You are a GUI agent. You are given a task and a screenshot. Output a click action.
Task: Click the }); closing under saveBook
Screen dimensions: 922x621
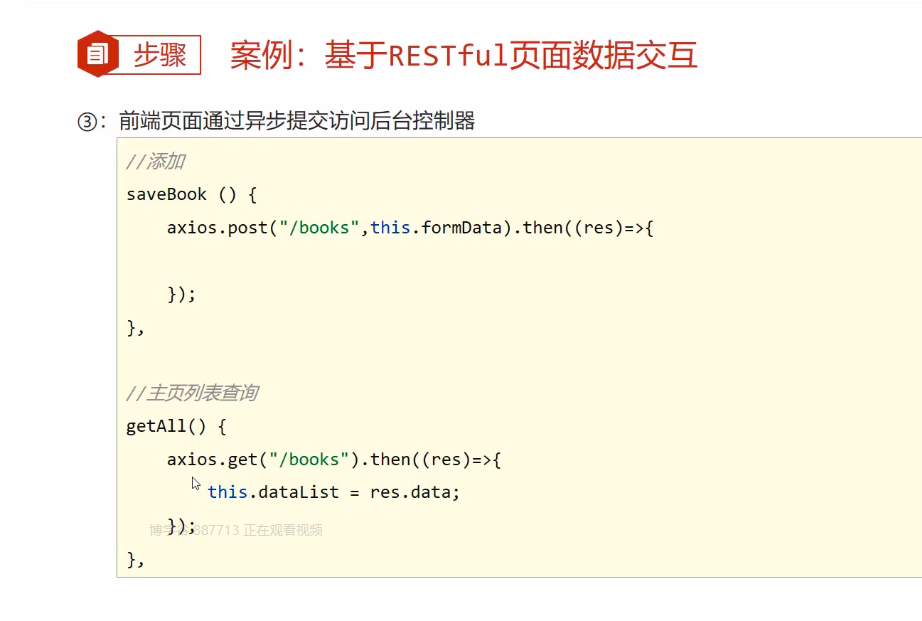181,294
